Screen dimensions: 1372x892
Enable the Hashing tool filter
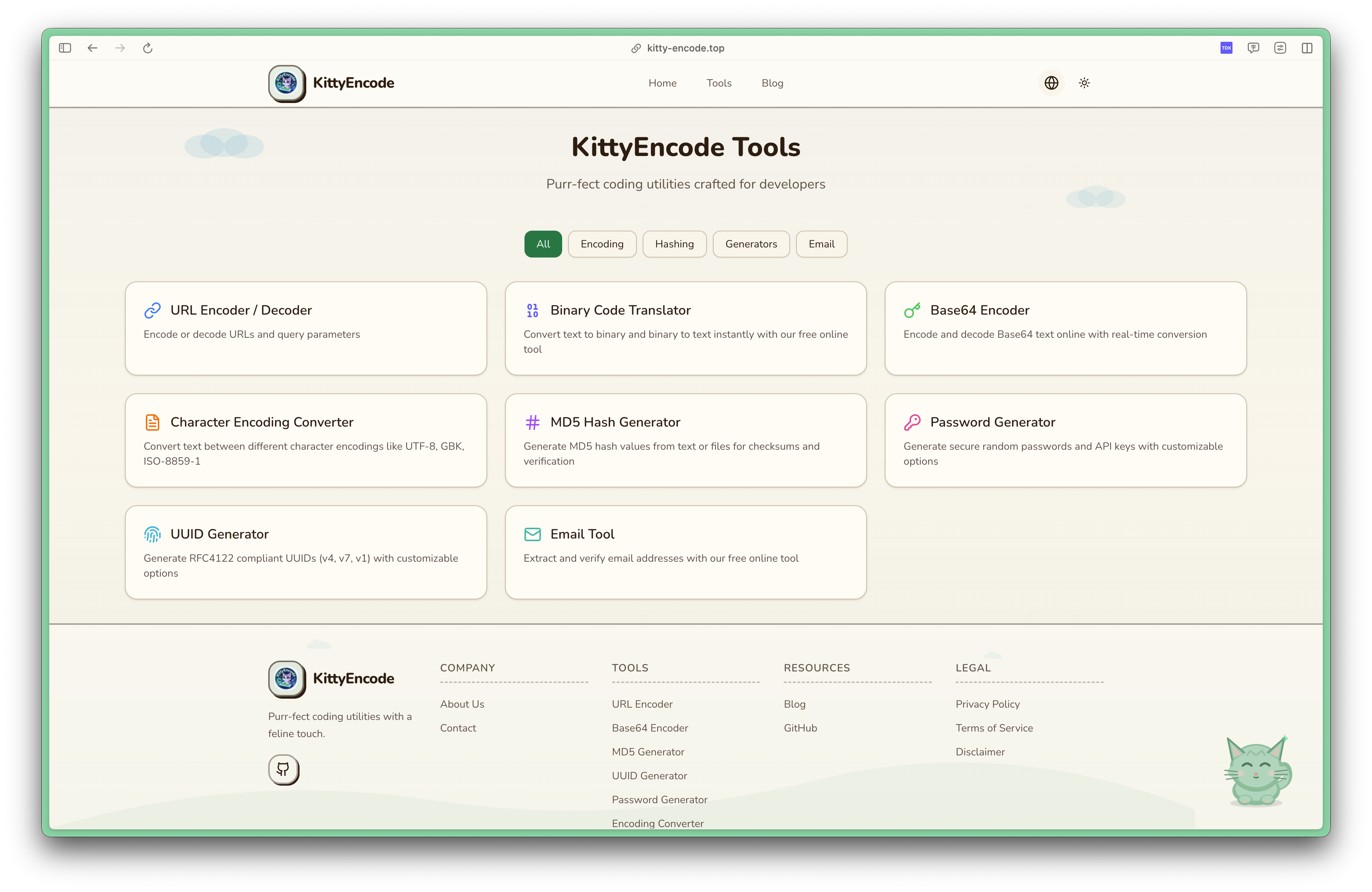click(x=674, y=244)
